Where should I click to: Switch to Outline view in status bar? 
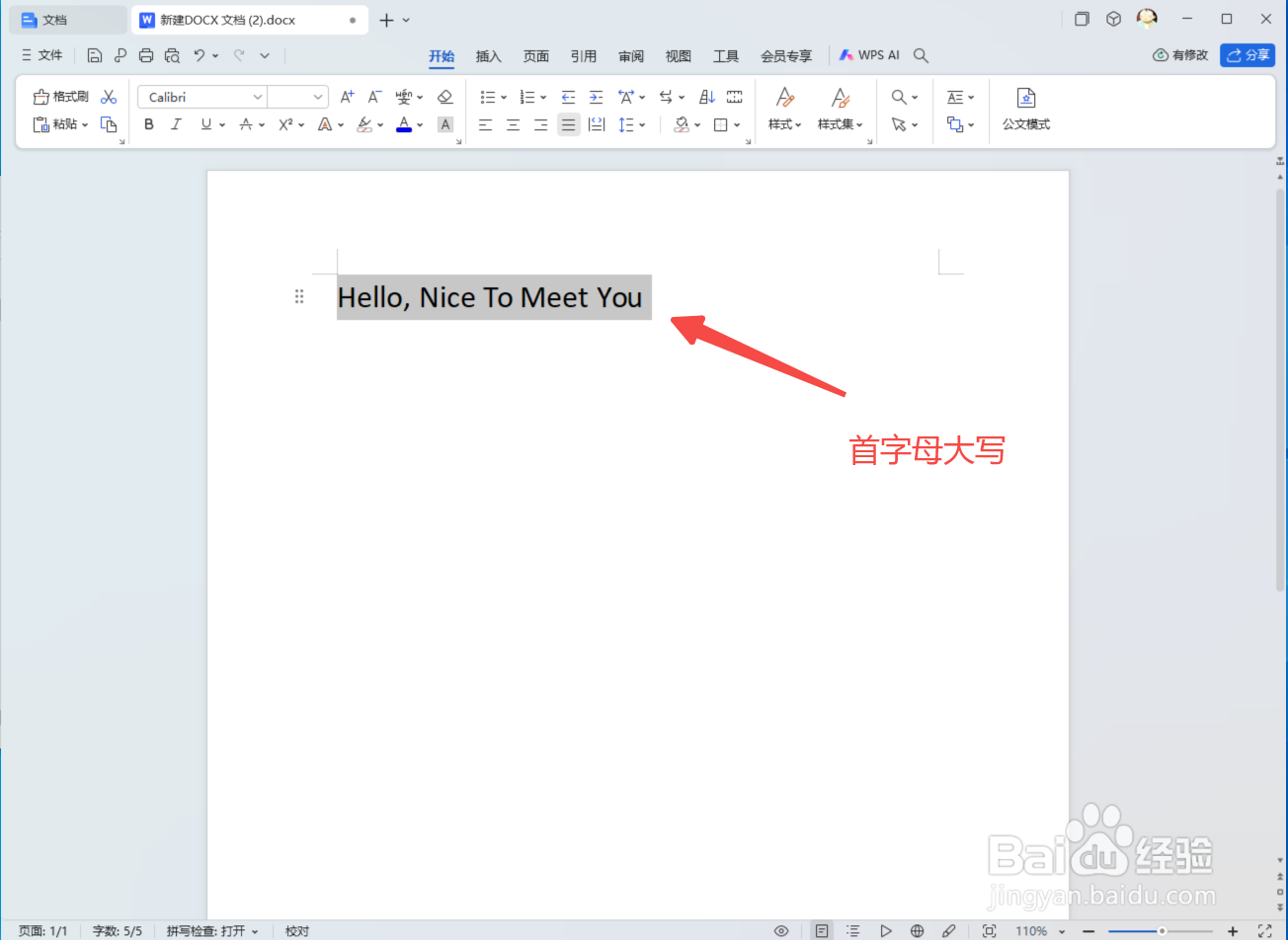(x=853, y=930)
